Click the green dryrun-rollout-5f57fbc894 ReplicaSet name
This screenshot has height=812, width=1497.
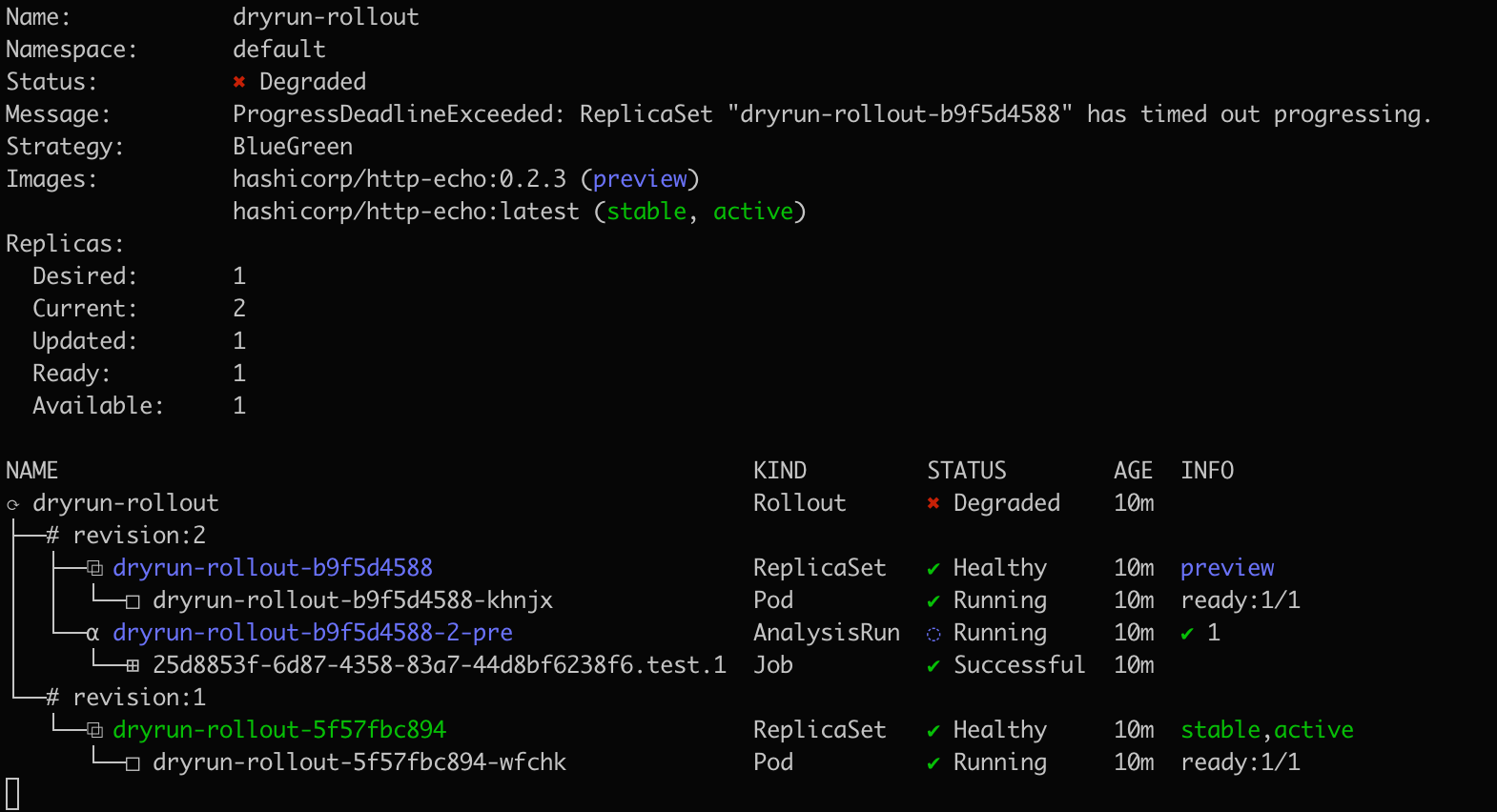279,730
